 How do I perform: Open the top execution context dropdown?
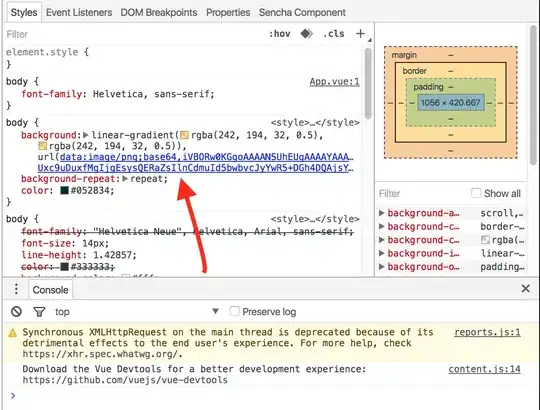[x=137, y=312]
